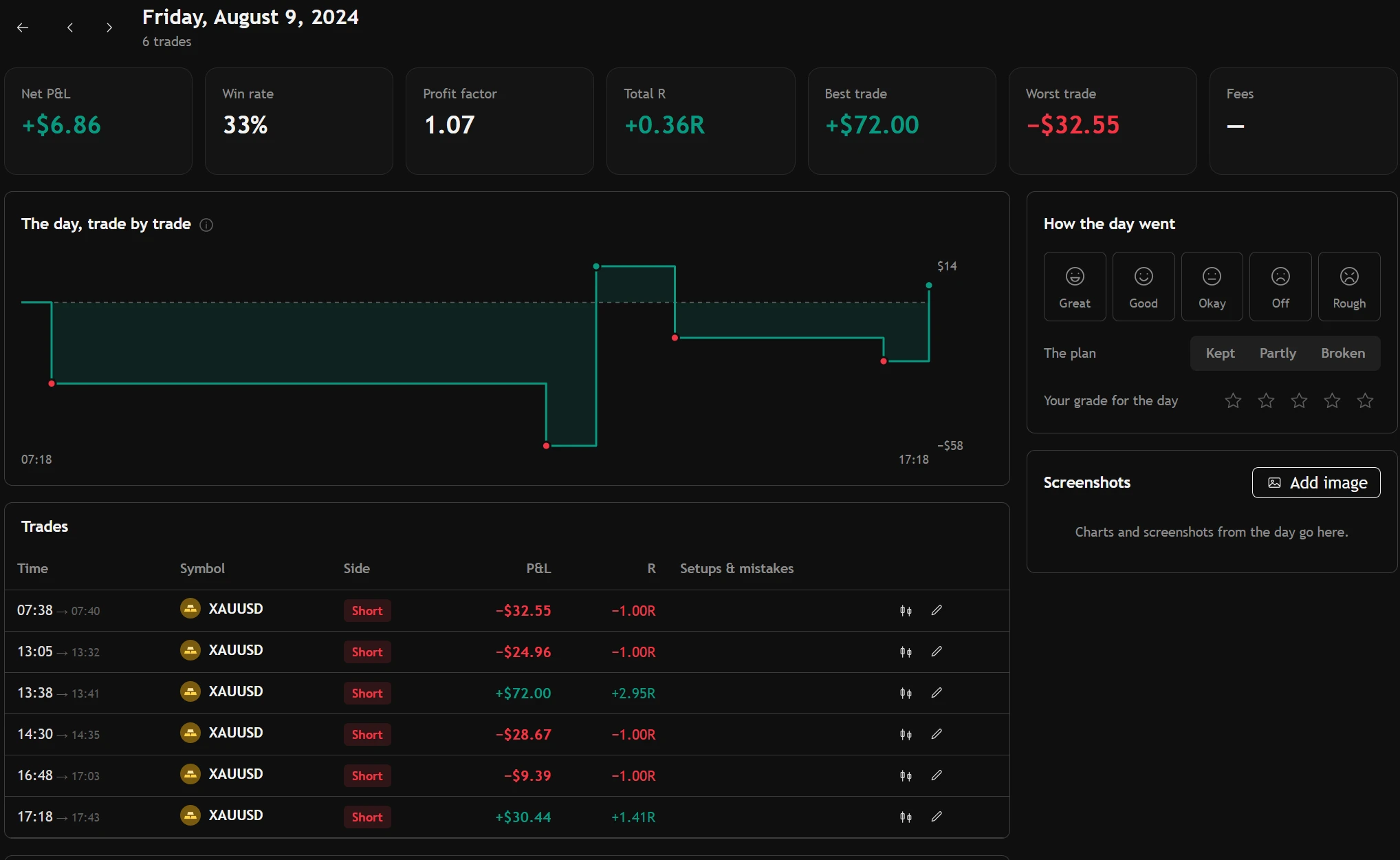This screenshot has width=1400, height=860.
Task: Open chart icon for the 13:38 trade
Action: (x=906, y=693)
